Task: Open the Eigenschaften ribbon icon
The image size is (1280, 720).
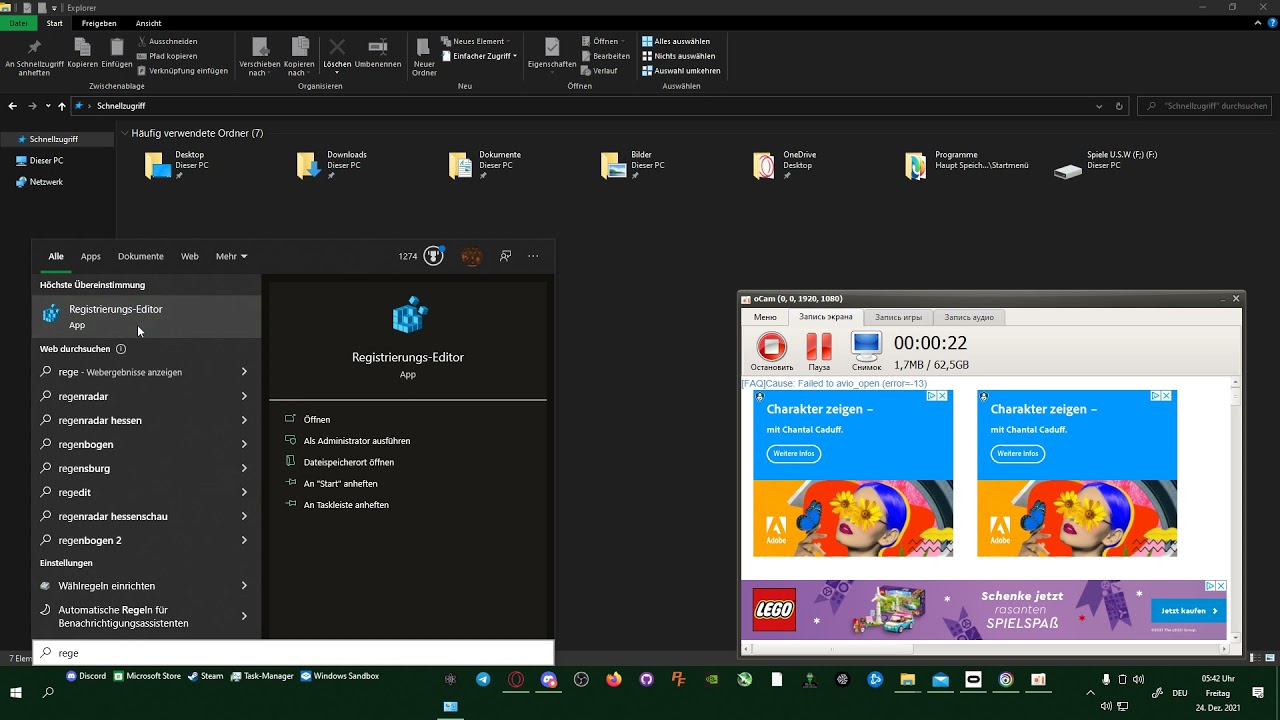Action: [552, 54]
